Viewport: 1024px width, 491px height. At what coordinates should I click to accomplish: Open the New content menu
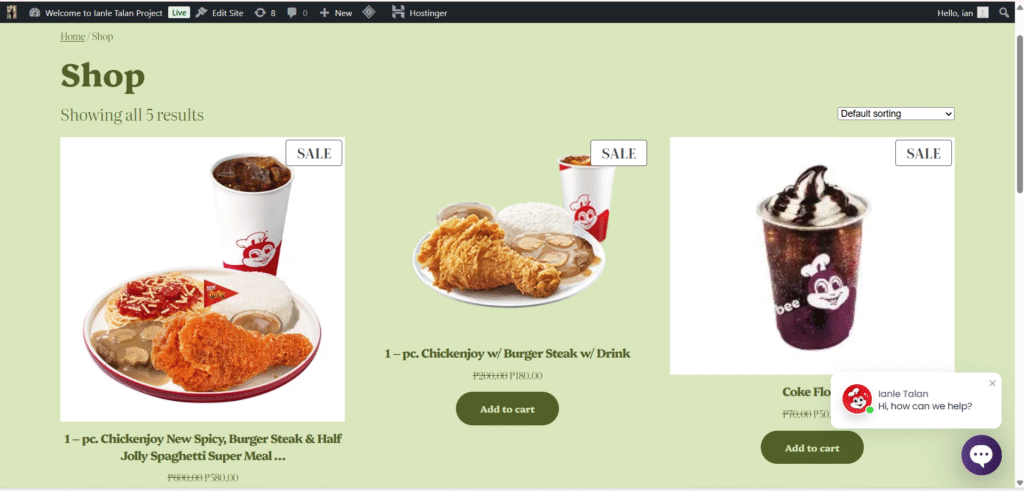[336, 12]
